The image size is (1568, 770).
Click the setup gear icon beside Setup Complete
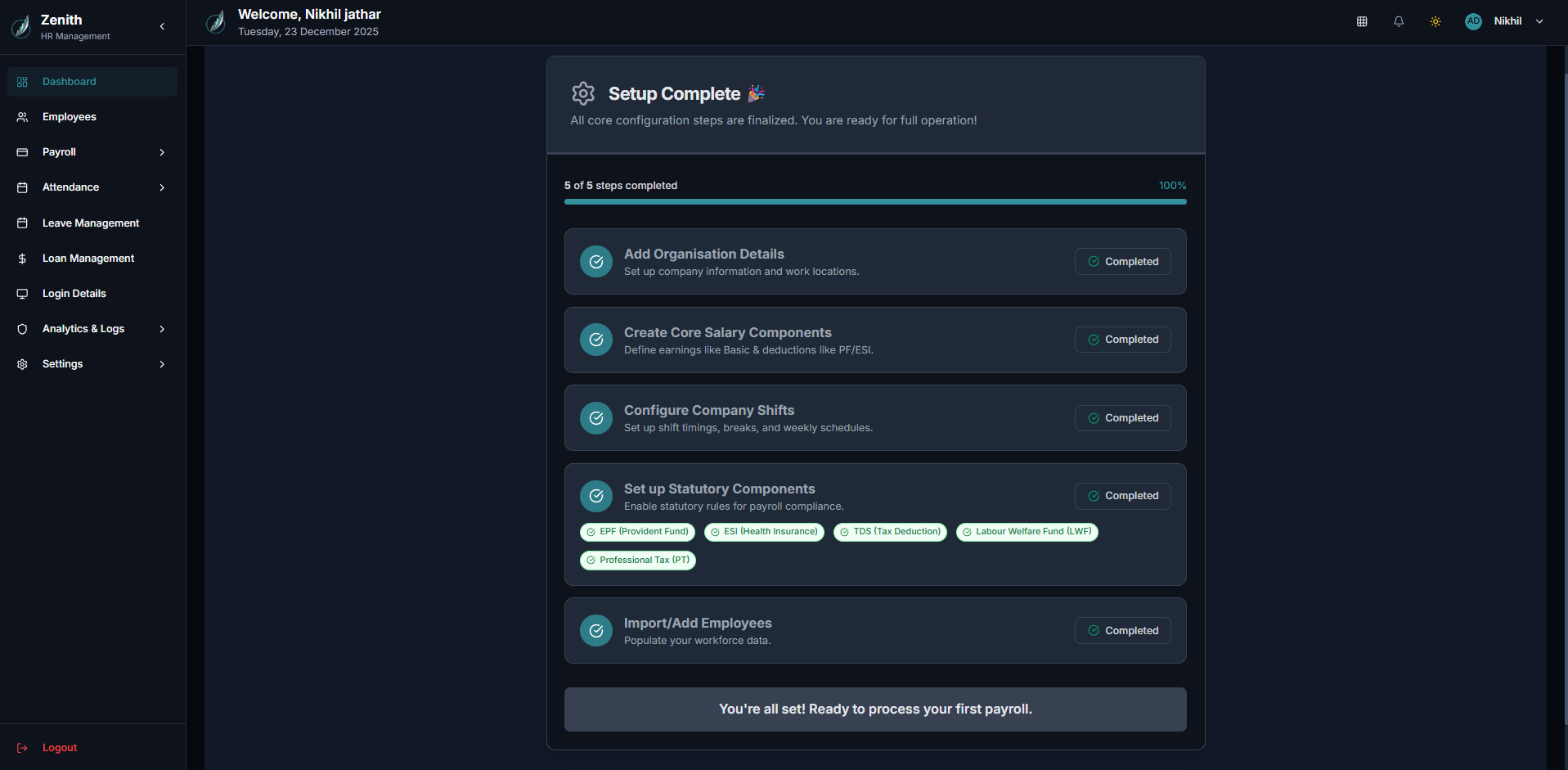583,93
